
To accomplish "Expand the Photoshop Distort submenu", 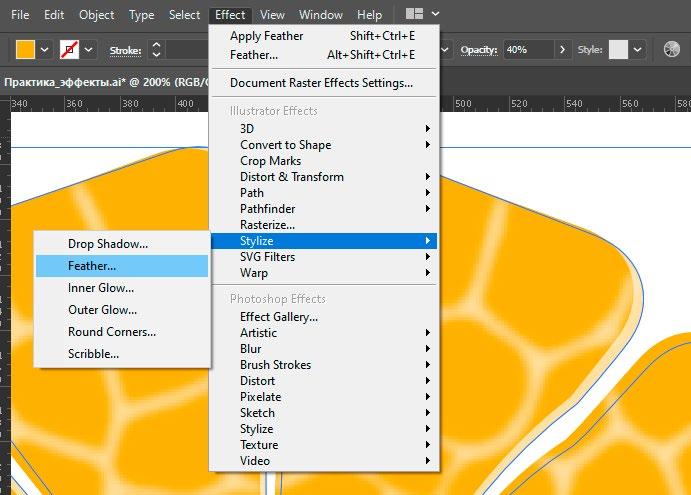I will pyautogui.click(x=323, y=381).
